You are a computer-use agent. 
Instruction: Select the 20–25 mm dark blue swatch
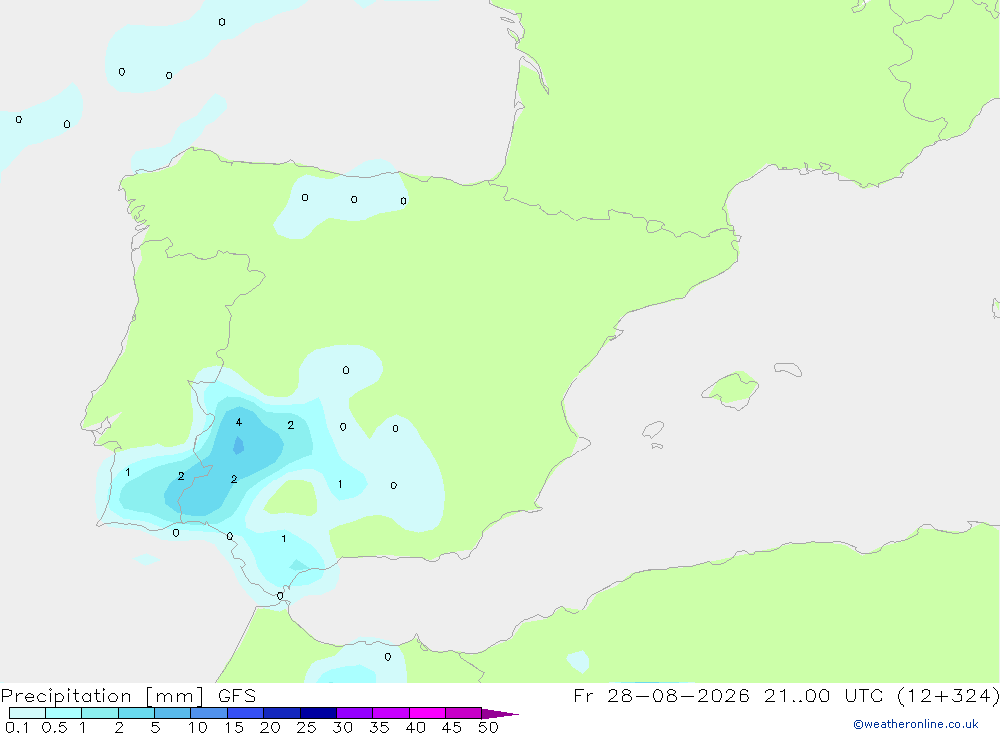[x=282, y=713]
